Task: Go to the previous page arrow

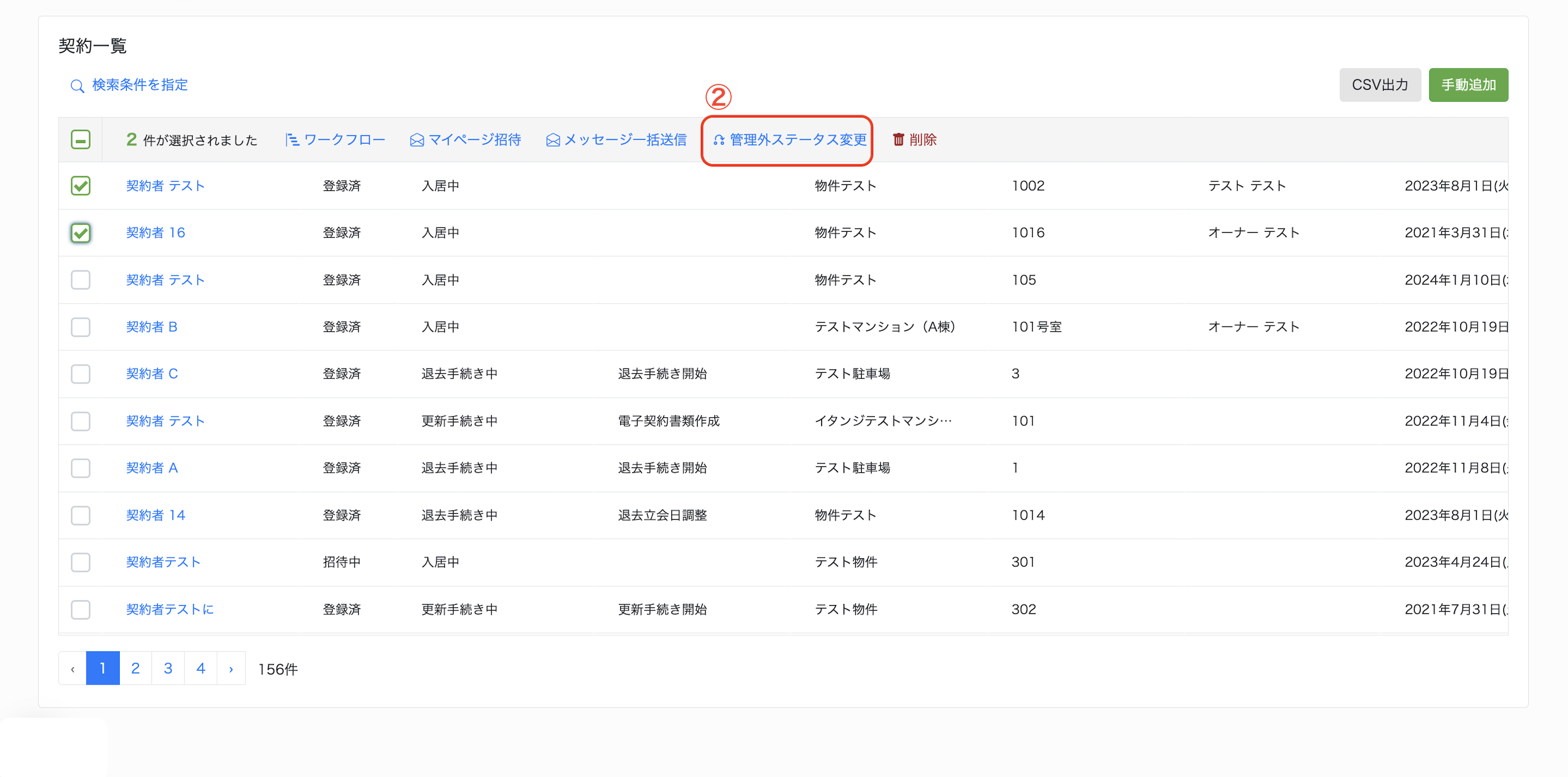Action: click(x=72, y=669)
